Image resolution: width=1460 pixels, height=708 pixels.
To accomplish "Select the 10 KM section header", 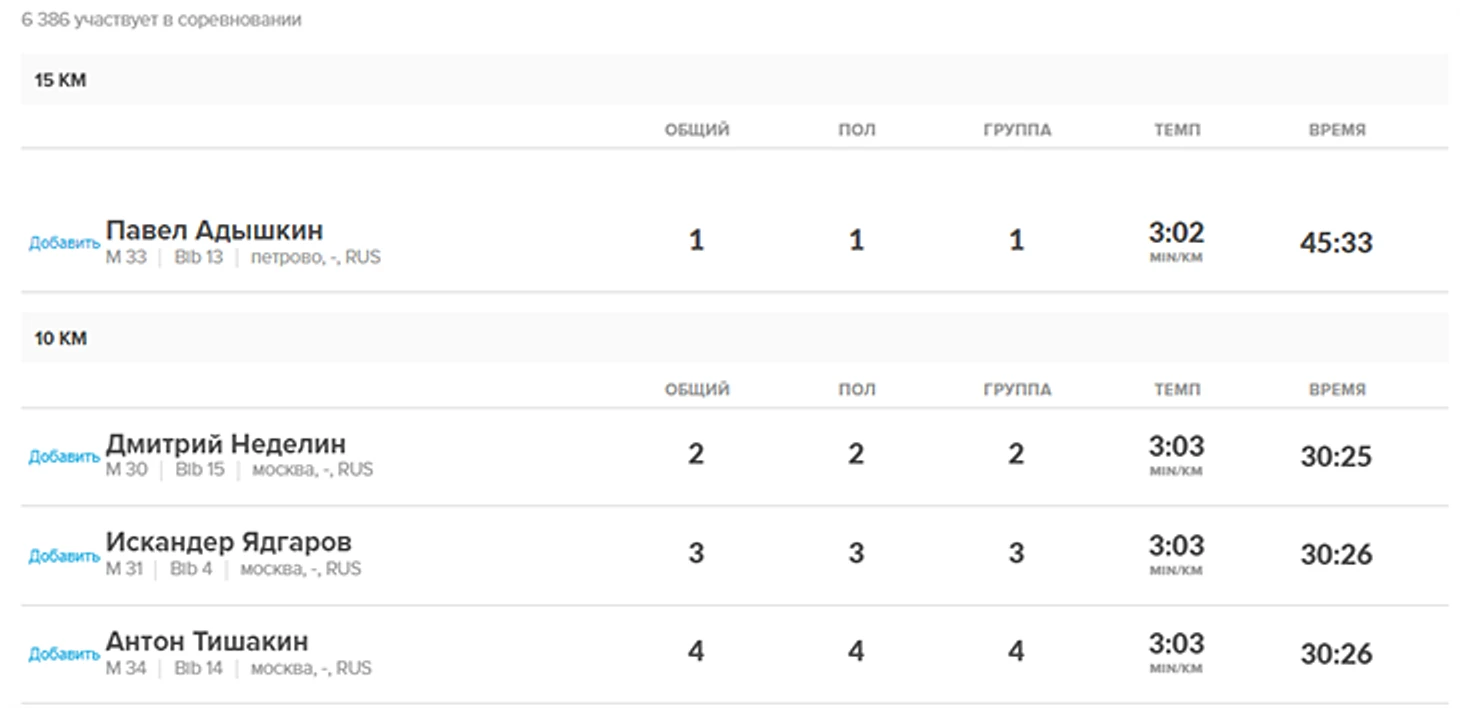I will [x=61, y=339].
